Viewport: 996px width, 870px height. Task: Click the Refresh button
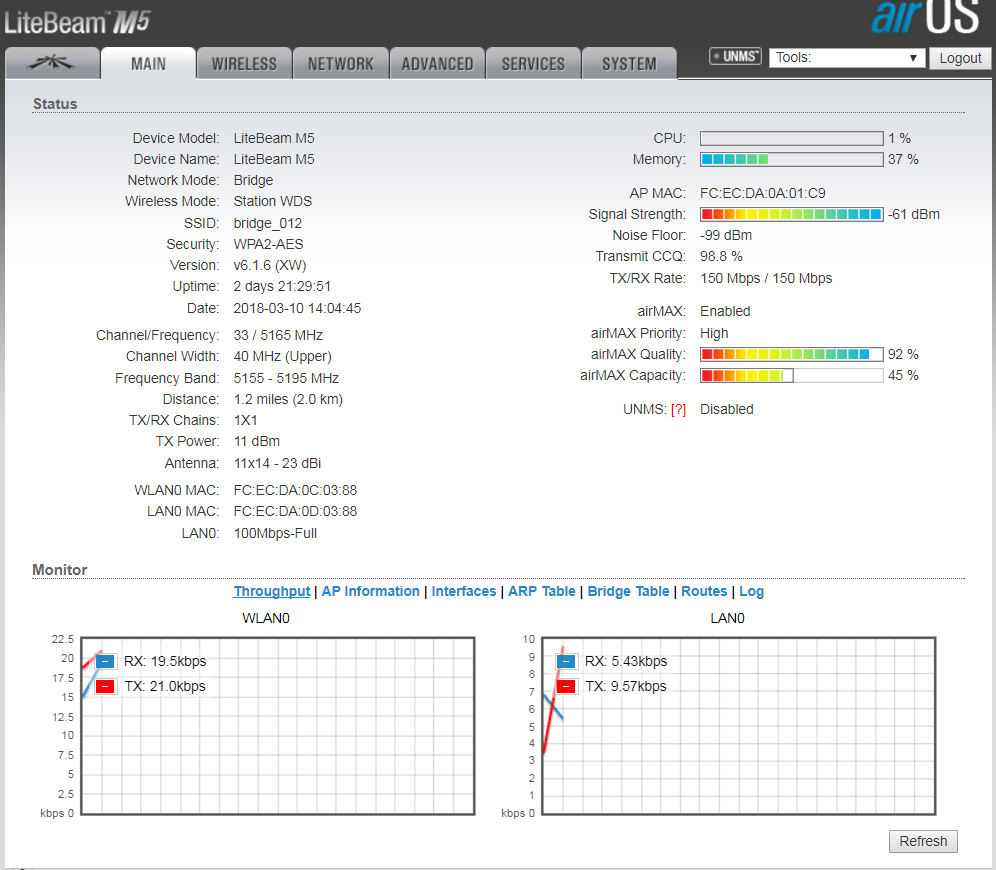[923, 841]
